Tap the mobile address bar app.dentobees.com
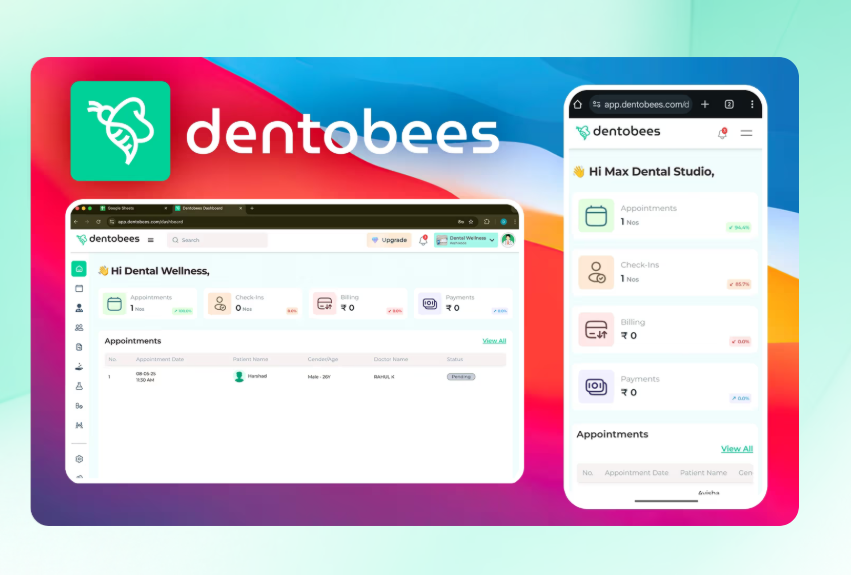851x575 pixels. pos(641,104)
